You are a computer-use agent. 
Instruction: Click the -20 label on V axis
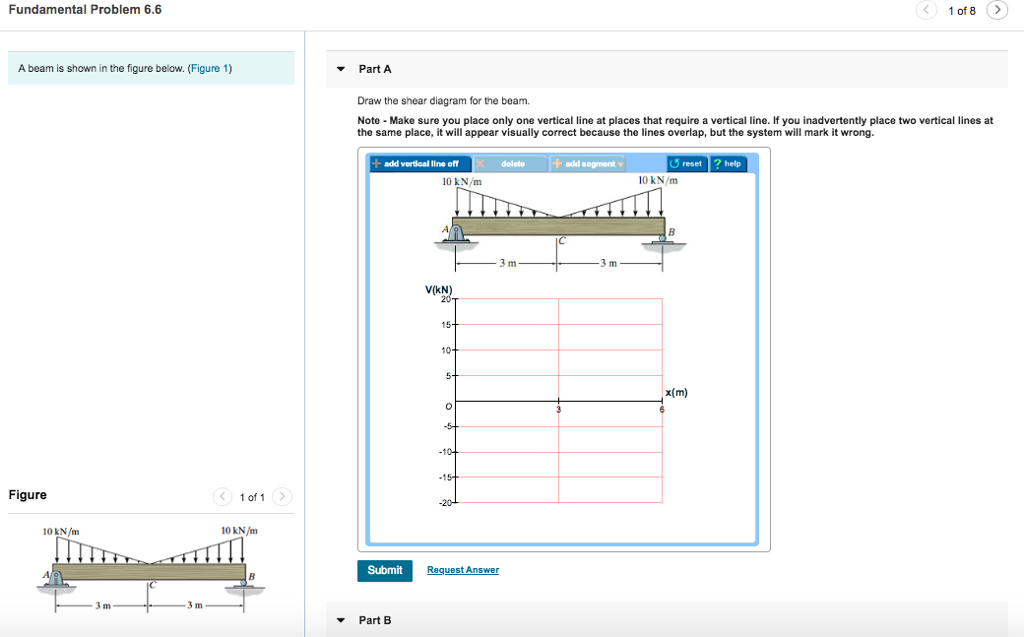[x=445, y=503]
